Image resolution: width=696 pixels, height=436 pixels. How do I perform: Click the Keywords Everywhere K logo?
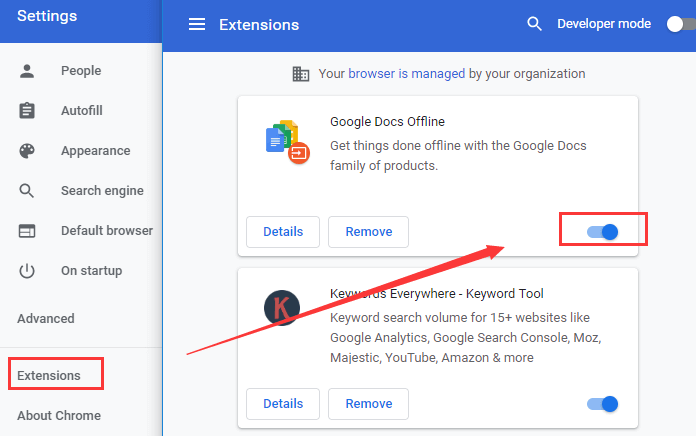[282, 308]
